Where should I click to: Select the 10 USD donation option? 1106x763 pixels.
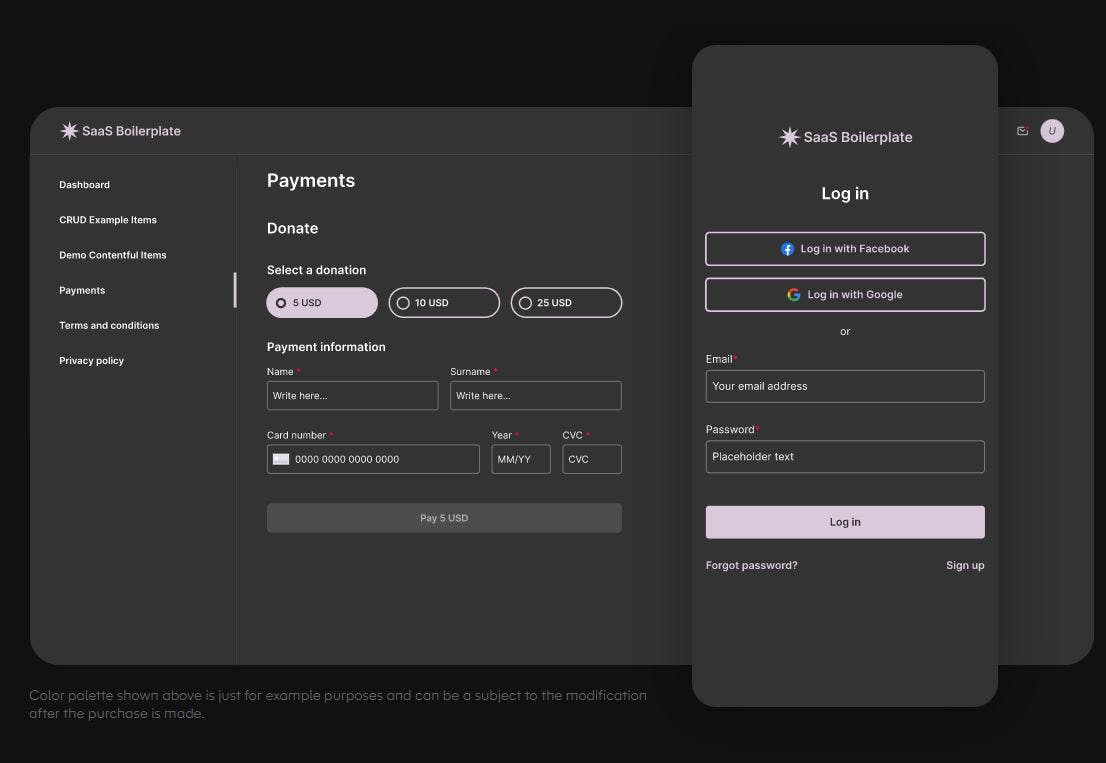[444, 303]
